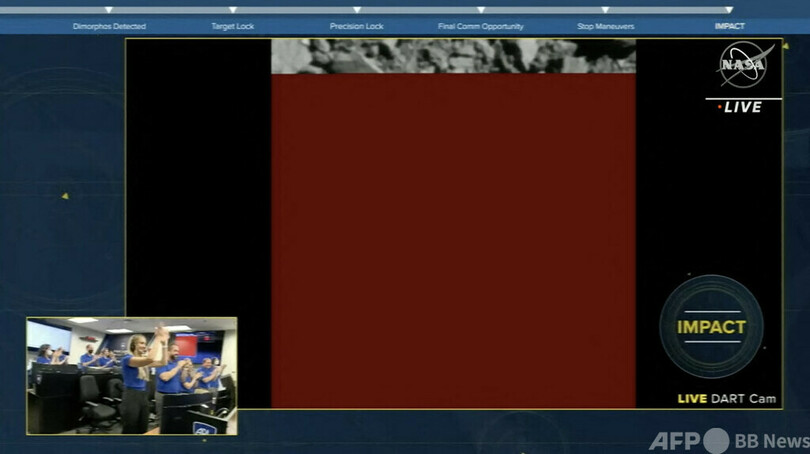The image size is (810, 454).
Task: Select the Final Comm Opportunity label
Action: tap(481, 26)
